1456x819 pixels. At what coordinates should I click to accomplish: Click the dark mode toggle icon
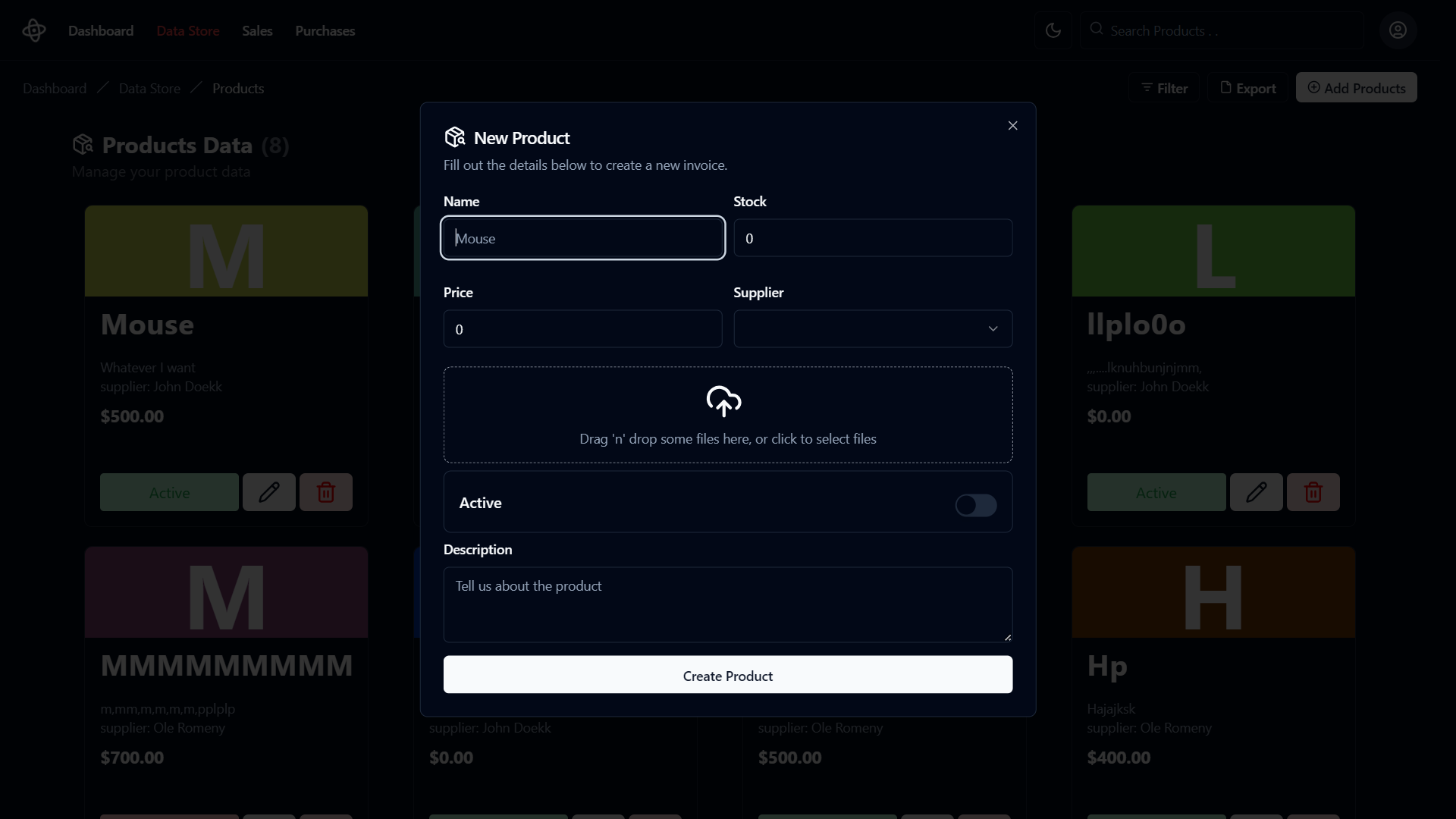1053,30
